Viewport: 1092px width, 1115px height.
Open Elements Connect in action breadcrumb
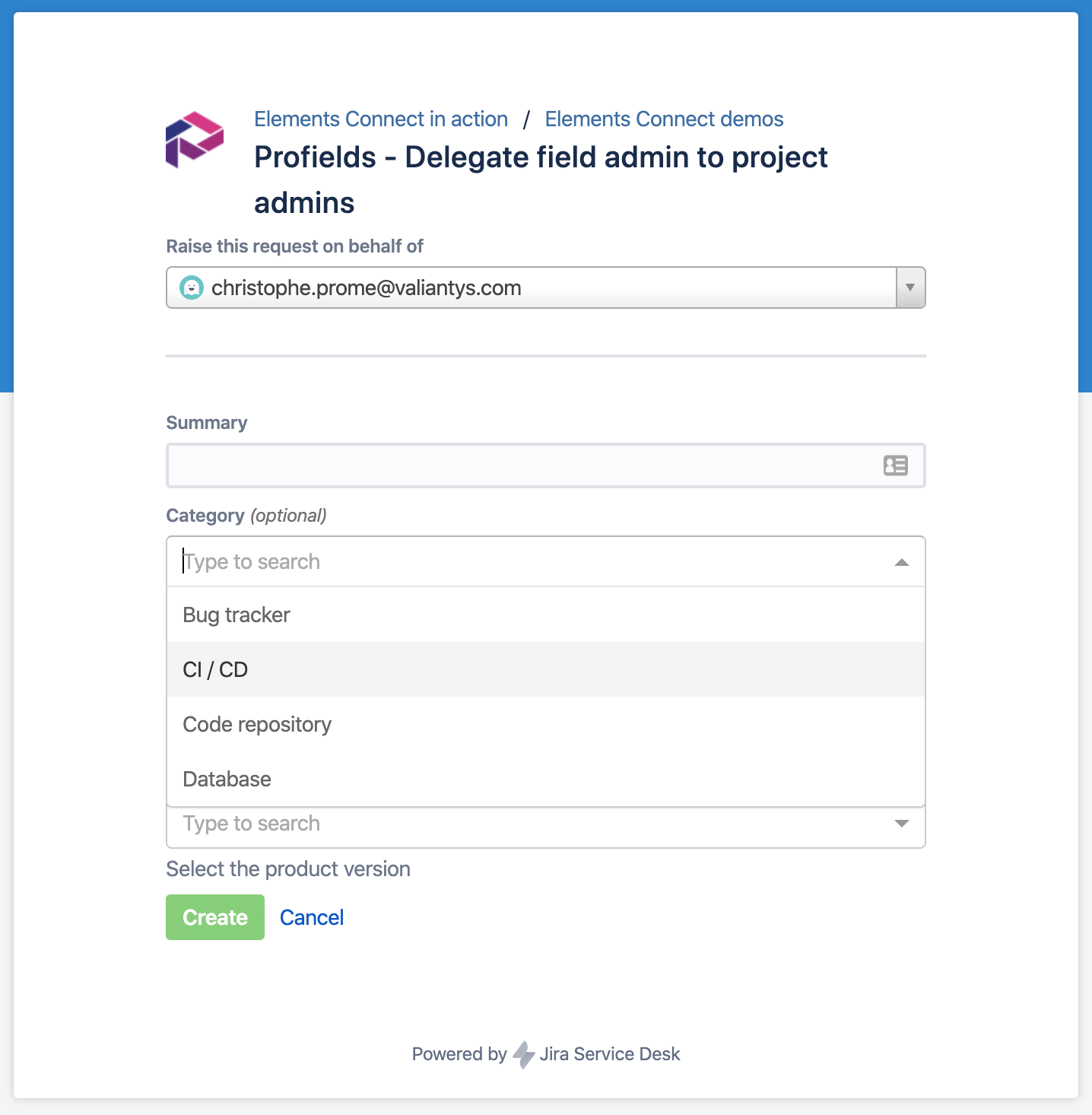point(381,119)
